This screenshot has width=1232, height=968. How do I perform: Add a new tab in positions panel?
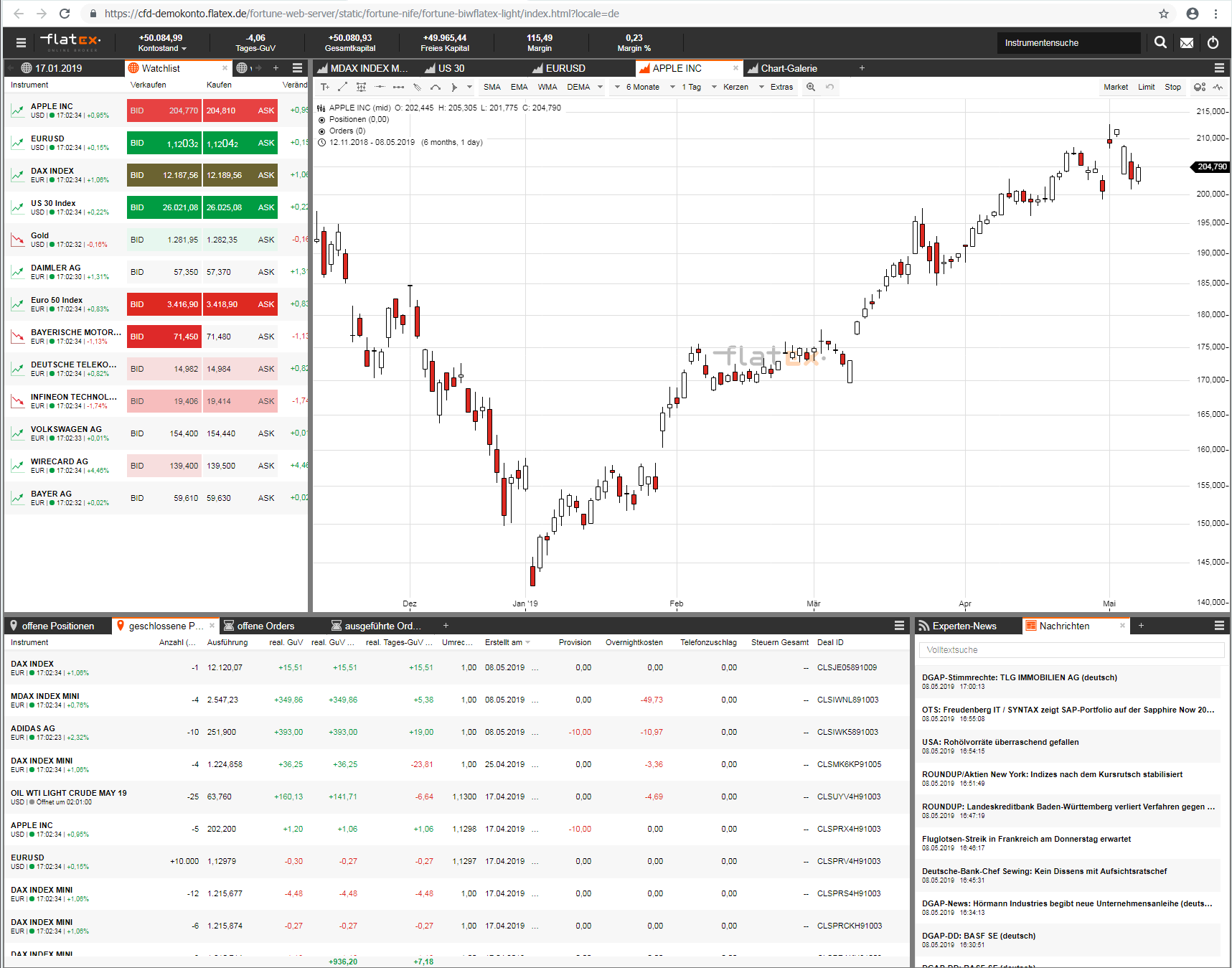coord(446,626)
